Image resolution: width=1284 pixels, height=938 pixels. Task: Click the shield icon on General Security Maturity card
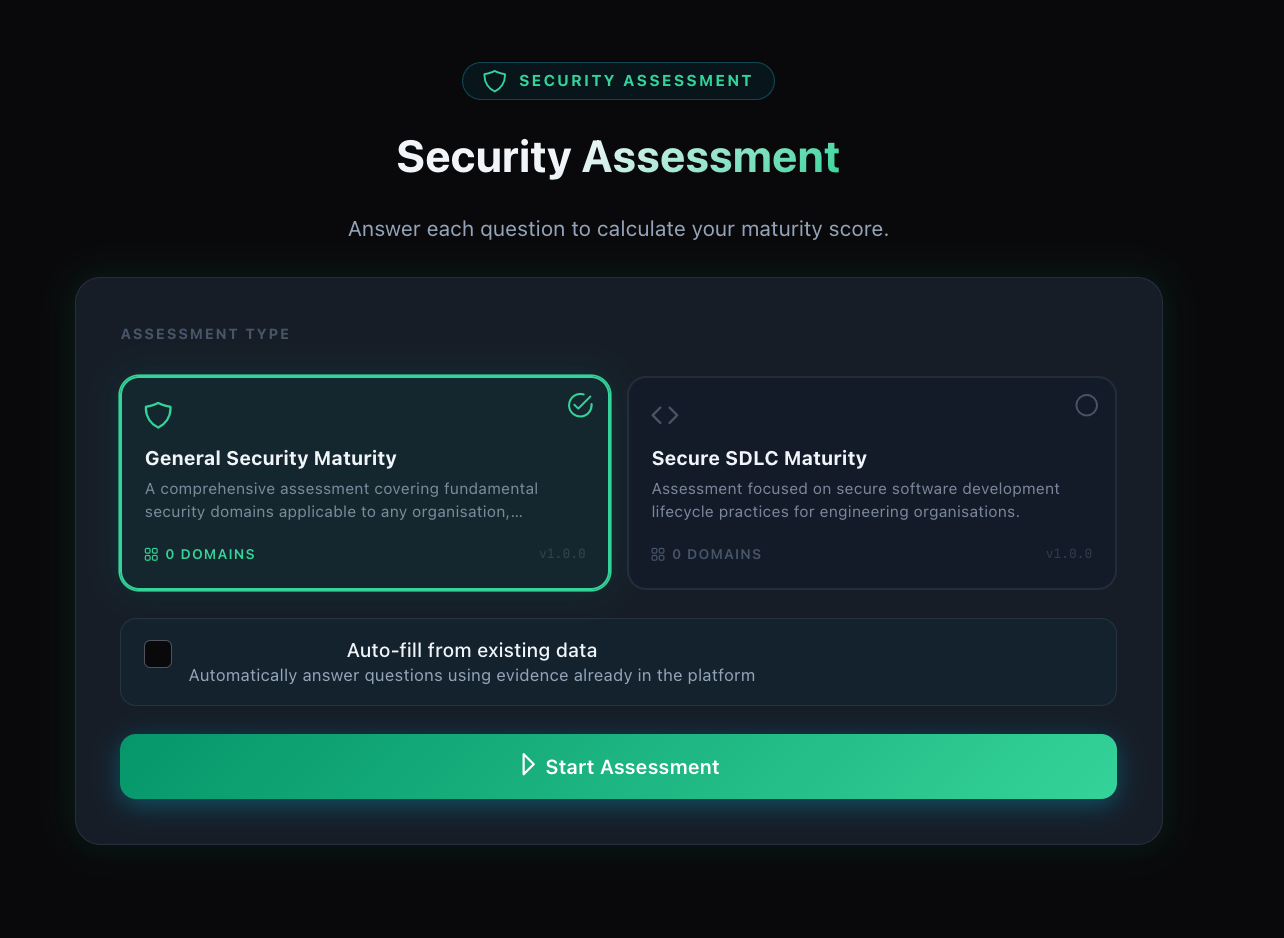pyautogui.click(x=158, y=415)
